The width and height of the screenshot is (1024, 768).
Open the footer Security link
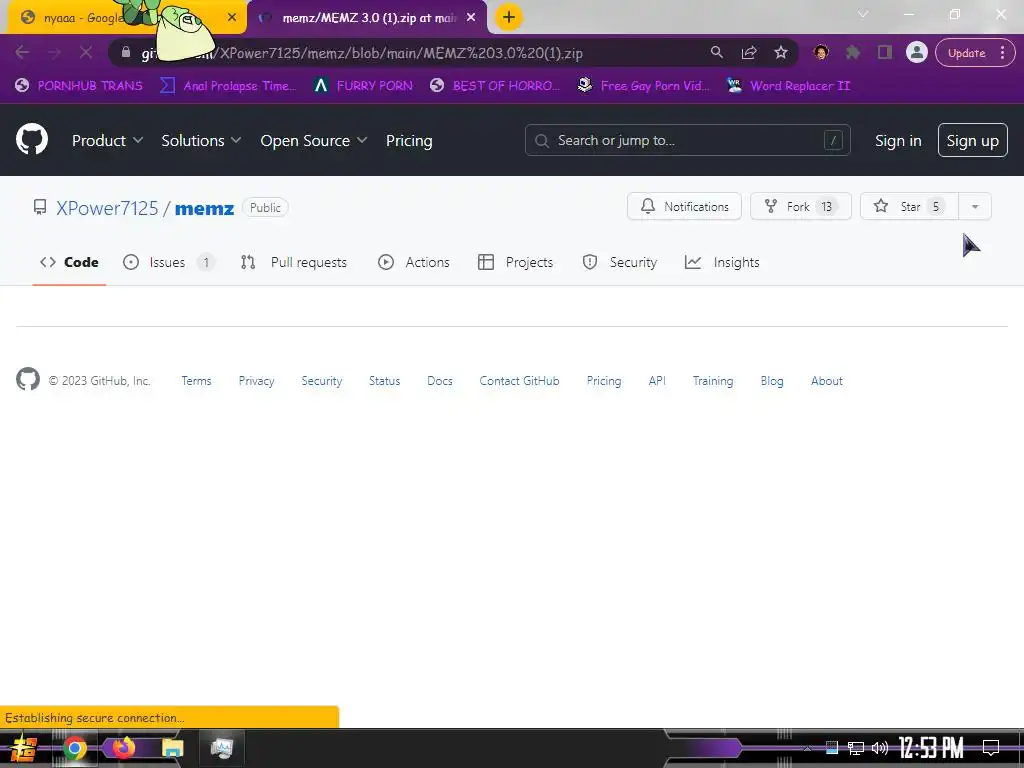click(x=321, y=381)
